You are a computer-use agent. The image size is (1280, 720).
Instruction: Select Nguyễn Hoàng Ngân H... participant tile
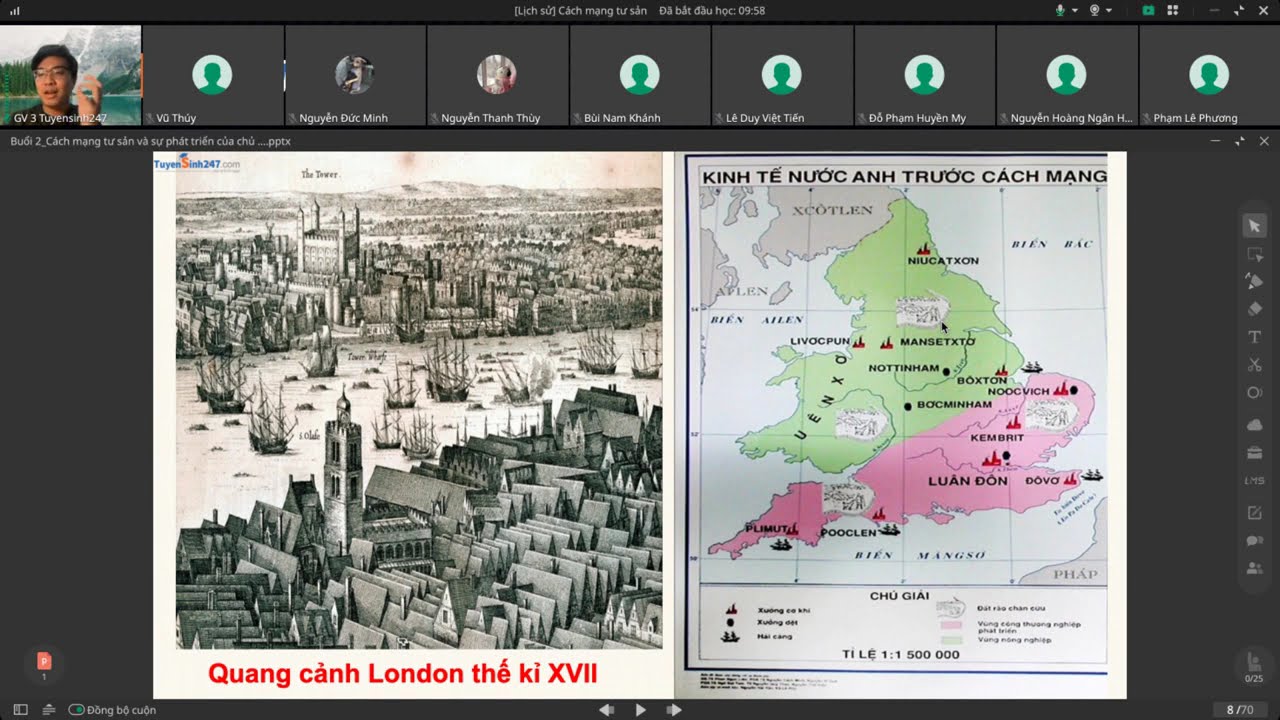pyautogui.click(x=1066, y=75)
